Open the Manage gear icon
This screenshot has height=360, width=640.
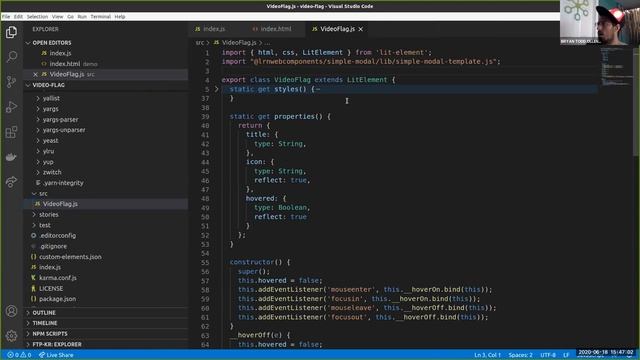coord(11,336)
